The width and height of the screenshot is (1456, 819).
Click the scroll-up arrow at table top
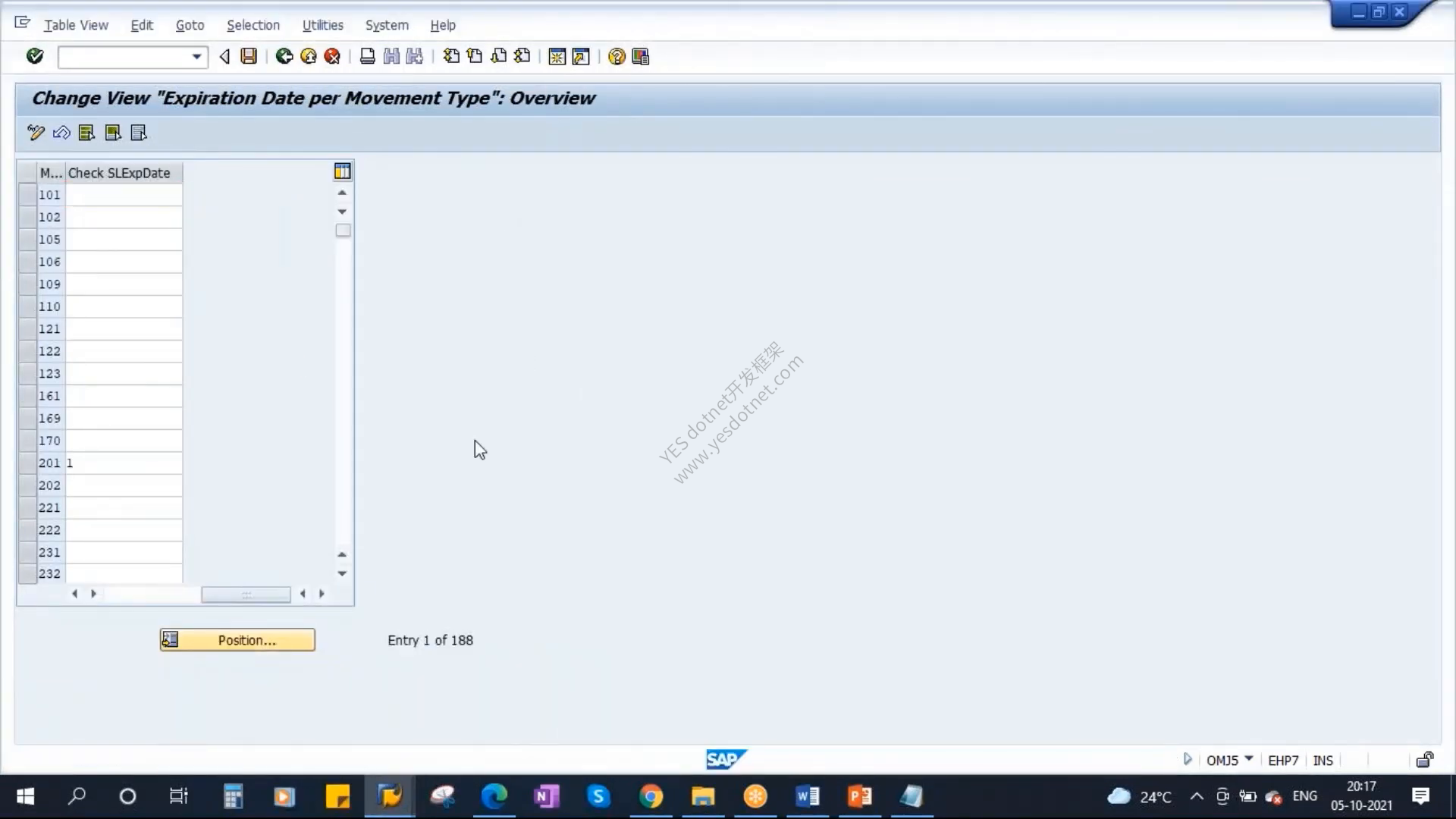[x=342, y=193]
